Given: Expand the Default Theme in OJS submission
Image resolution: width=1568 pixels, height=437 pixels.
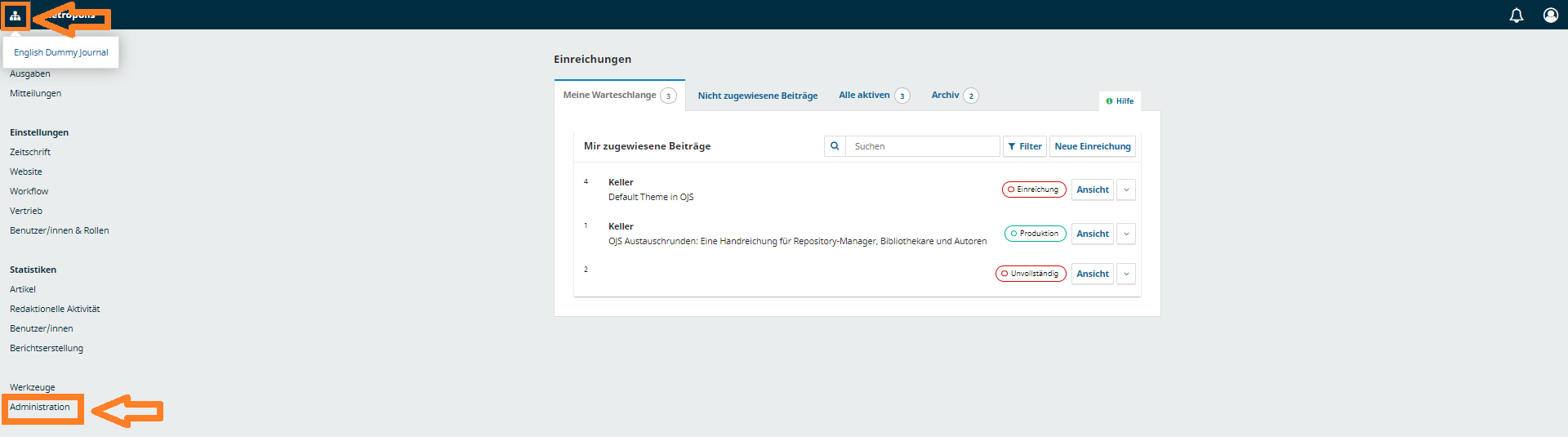Looking at the screenshot, I should coord(1126,190).
